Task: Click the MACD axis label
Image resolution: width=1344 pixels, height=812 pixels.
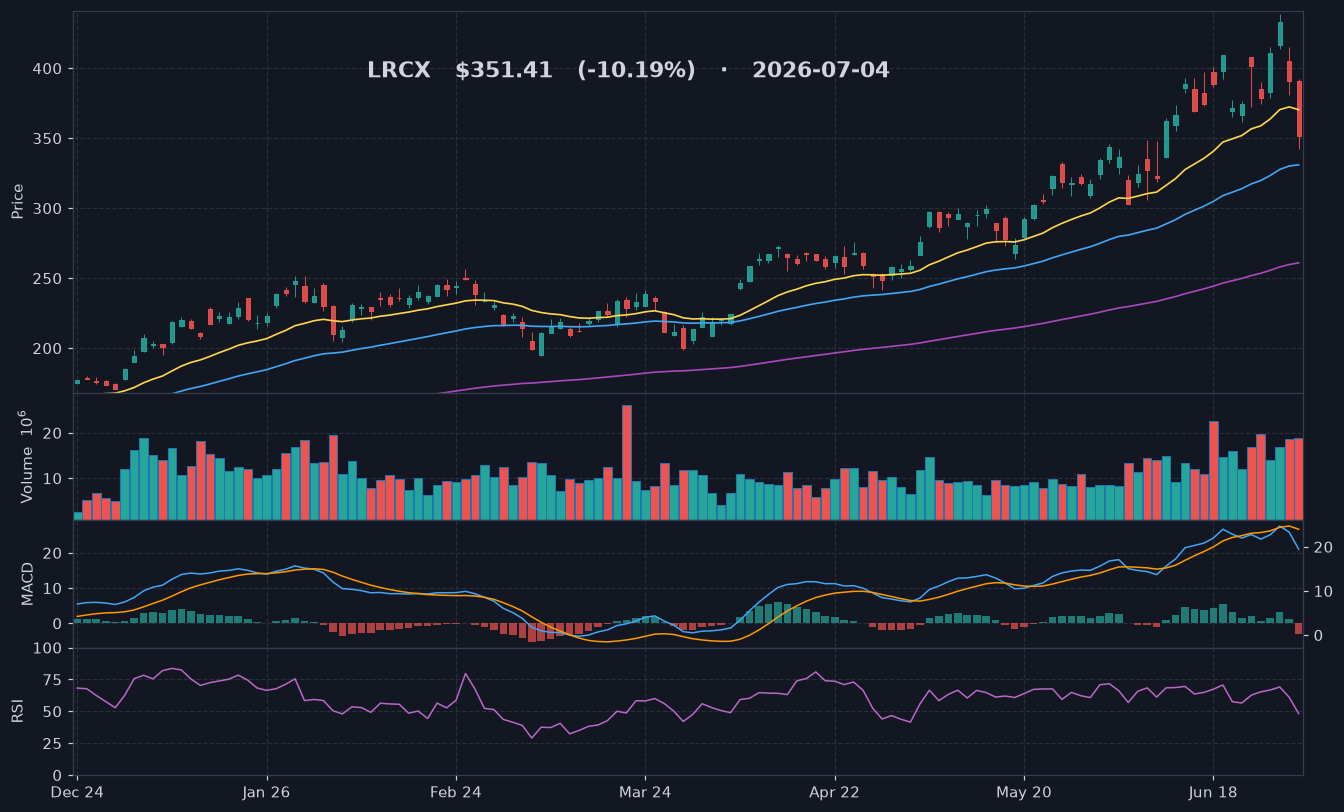Action: [x=28, y=583]
